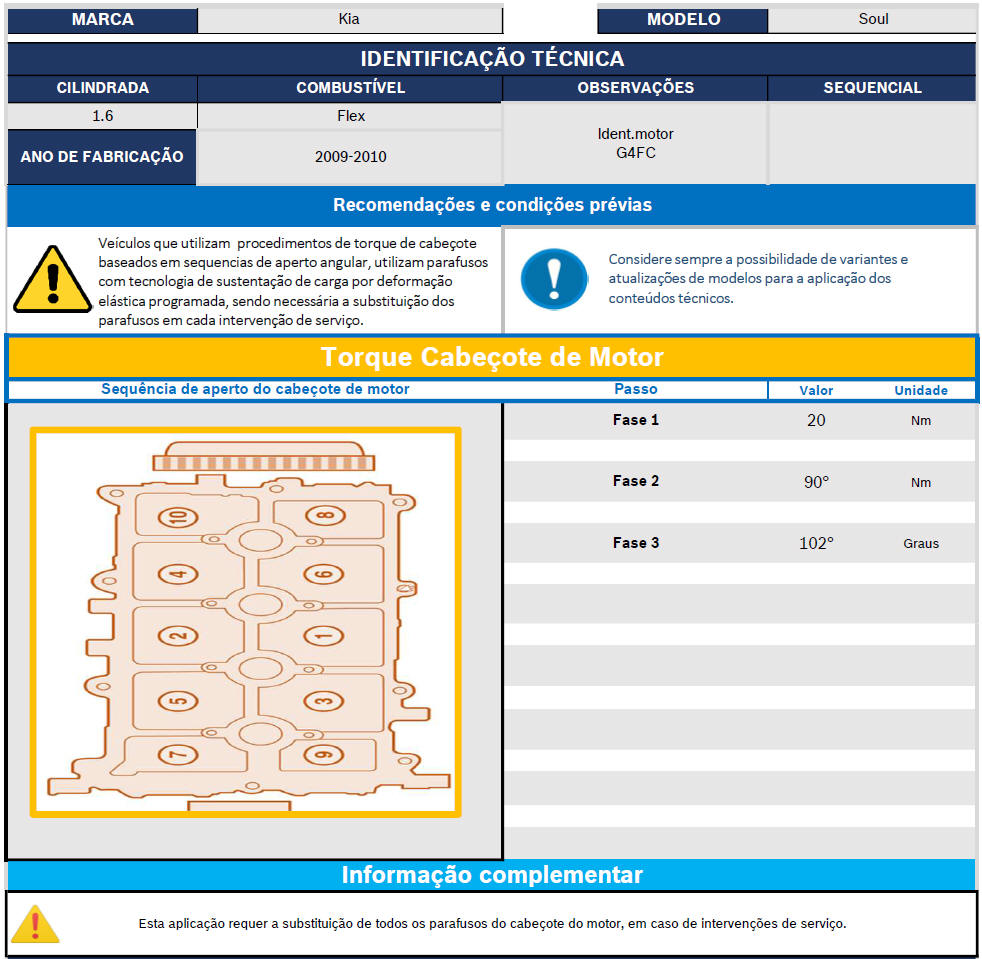Select the 2009-2010 manufacturing year cell
The height and width of the screenshot is (959, 982).
[350, 157]
